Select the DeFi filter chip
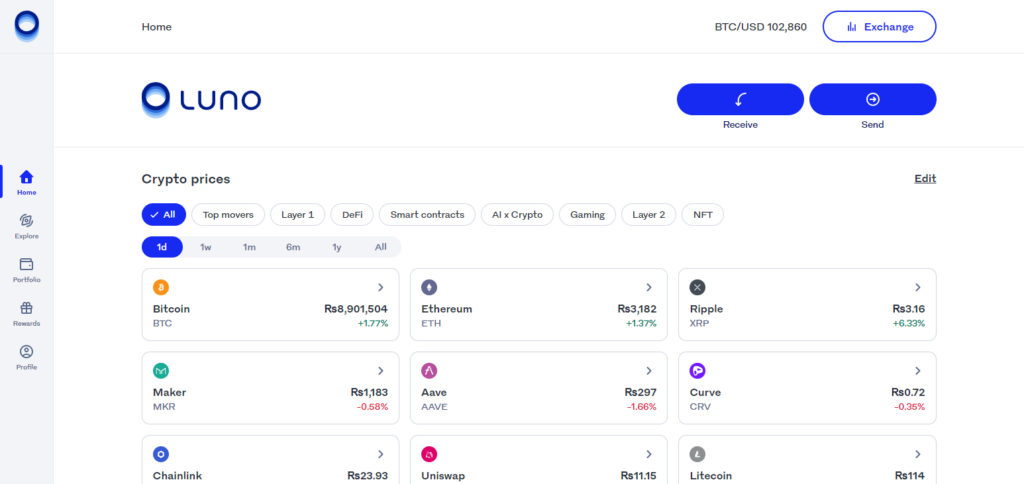This screenshot has height=484, width=1024. (352, 214)
